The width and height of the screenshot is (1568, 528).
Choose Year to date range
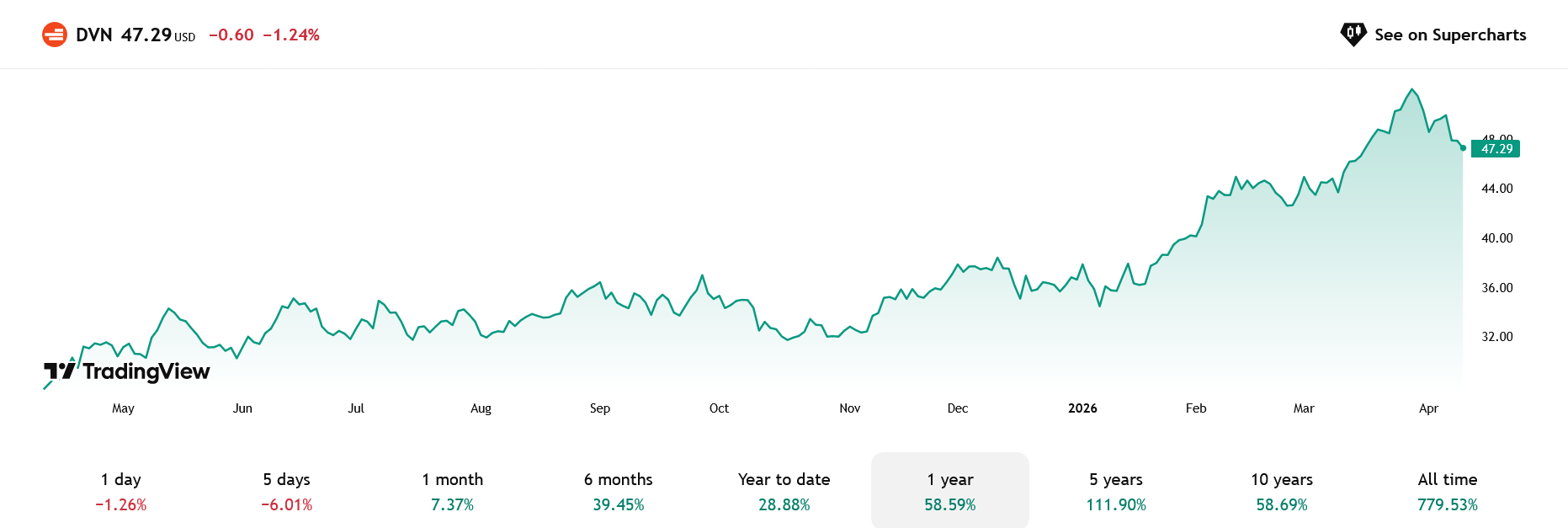point(784,491)
